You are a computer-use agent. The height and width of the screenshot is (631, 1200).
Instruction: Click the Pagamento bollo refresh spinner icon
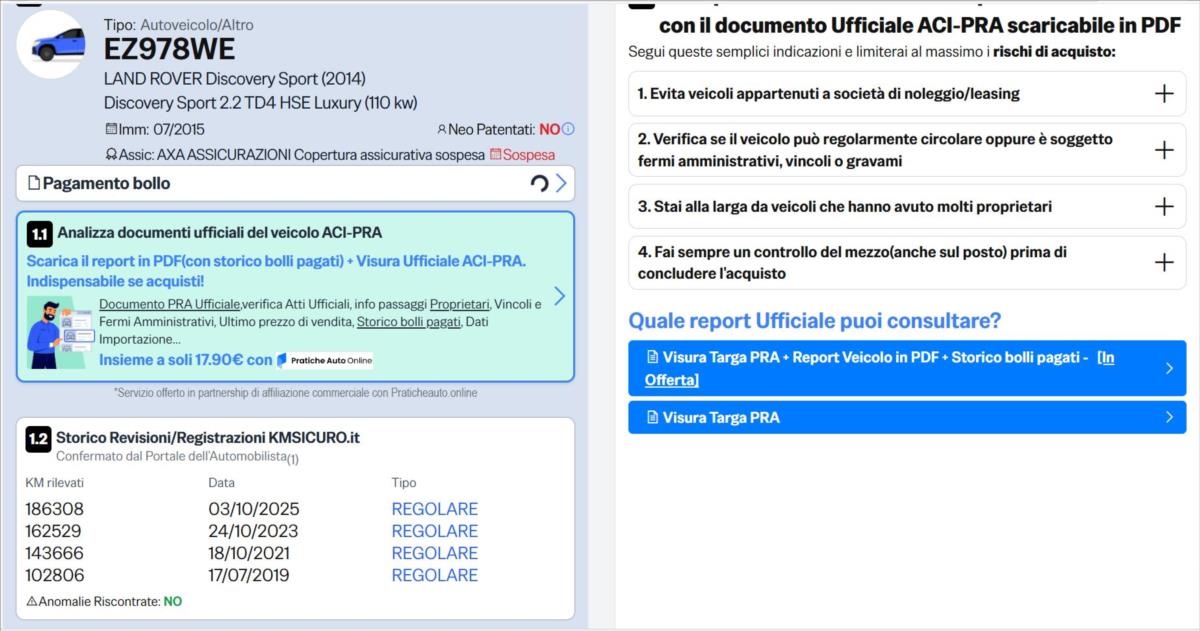click(539, 183)
